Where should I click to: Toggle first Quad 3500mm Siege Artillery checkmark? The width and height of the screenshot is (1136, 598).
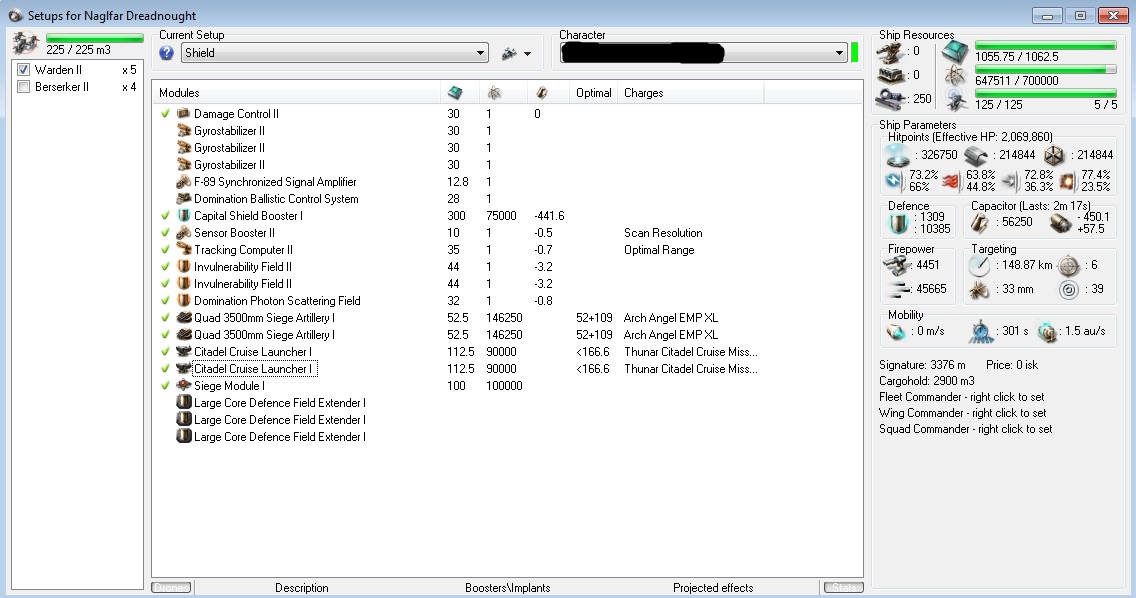click(165, 317)
